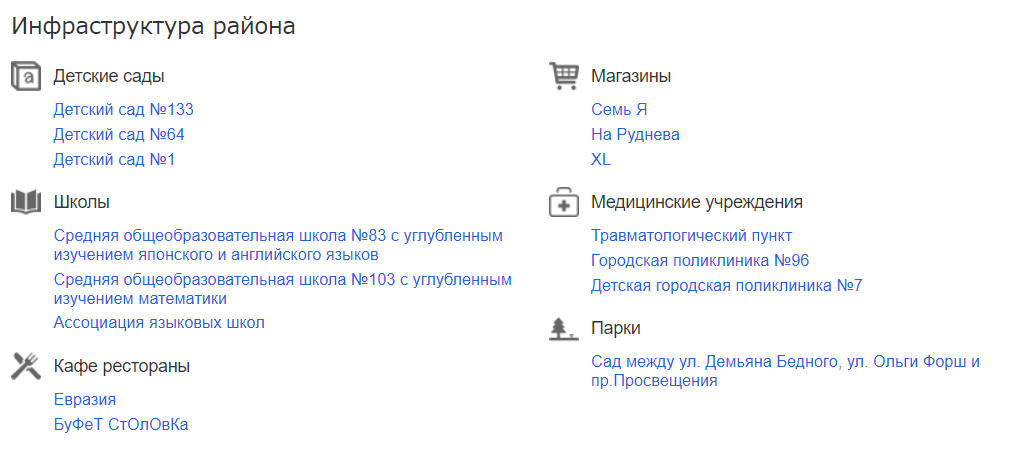The width and height of the screenshot is (1022, 460).
Task: Open the Детский сад №64 link
Action: pyautogui.click(x=119, y=135)
